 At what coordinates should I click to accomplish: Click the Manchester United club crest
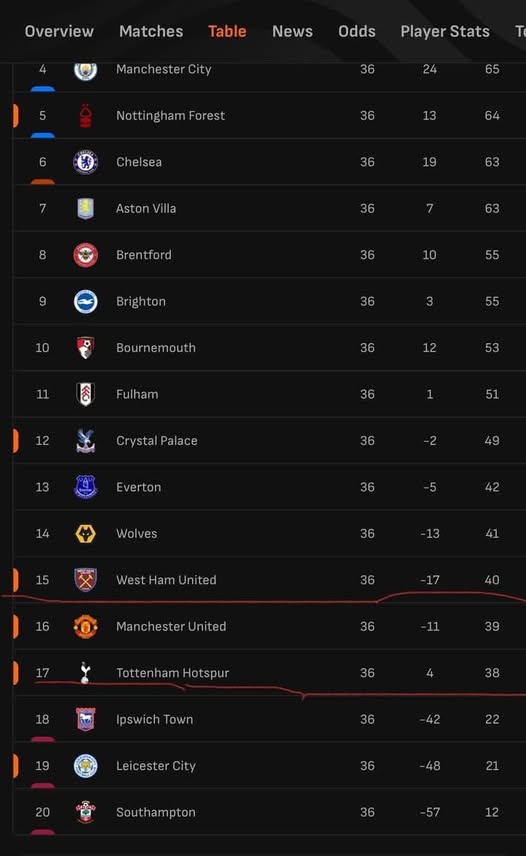(86, 626)
